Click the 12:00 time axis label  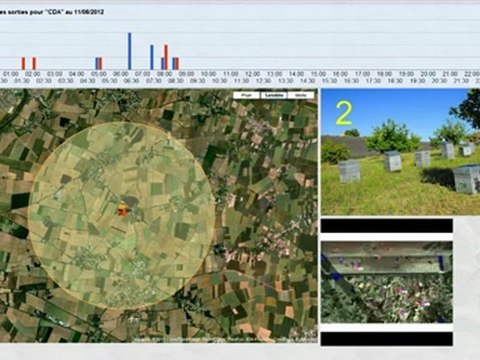tap(252, 74)
